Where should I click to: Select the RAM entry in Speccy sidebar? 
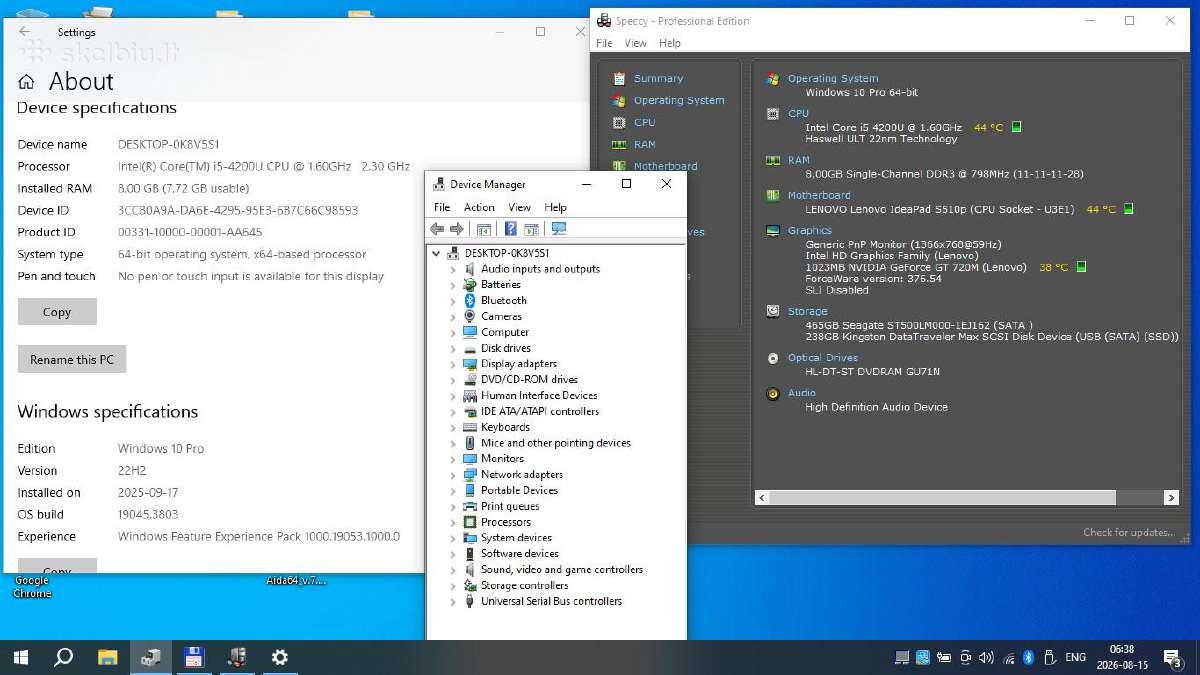click(x=645, y=144)
